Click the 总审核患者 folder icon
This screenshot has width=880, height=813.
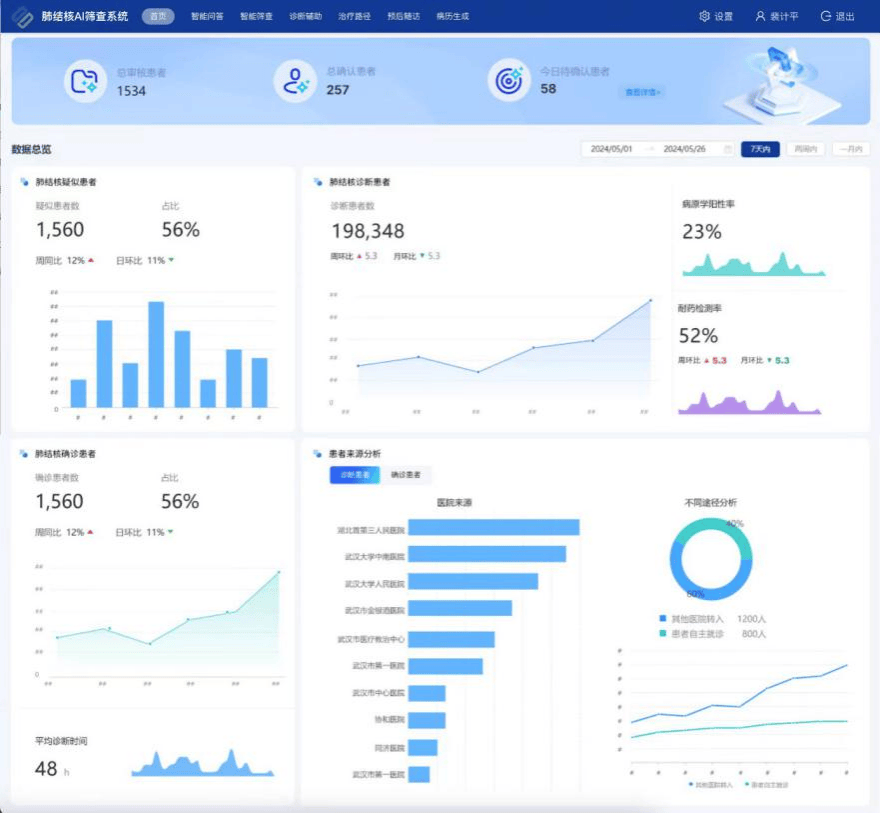tap(85, 81)
